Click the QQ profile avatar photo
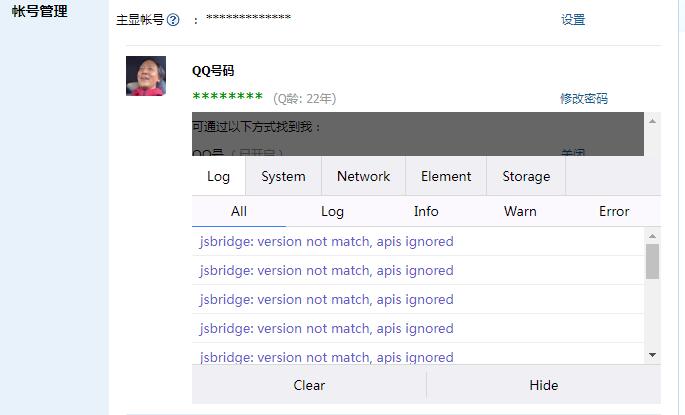685x415 pixels. click(146, 76)
